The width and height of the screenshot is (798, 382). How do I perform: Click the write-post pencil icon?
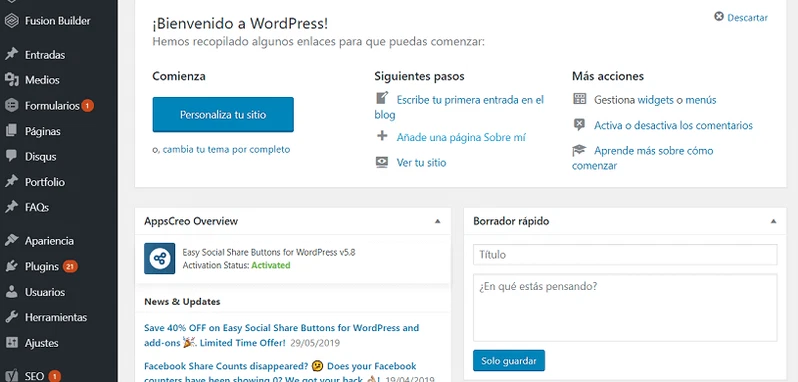point(382,98)
